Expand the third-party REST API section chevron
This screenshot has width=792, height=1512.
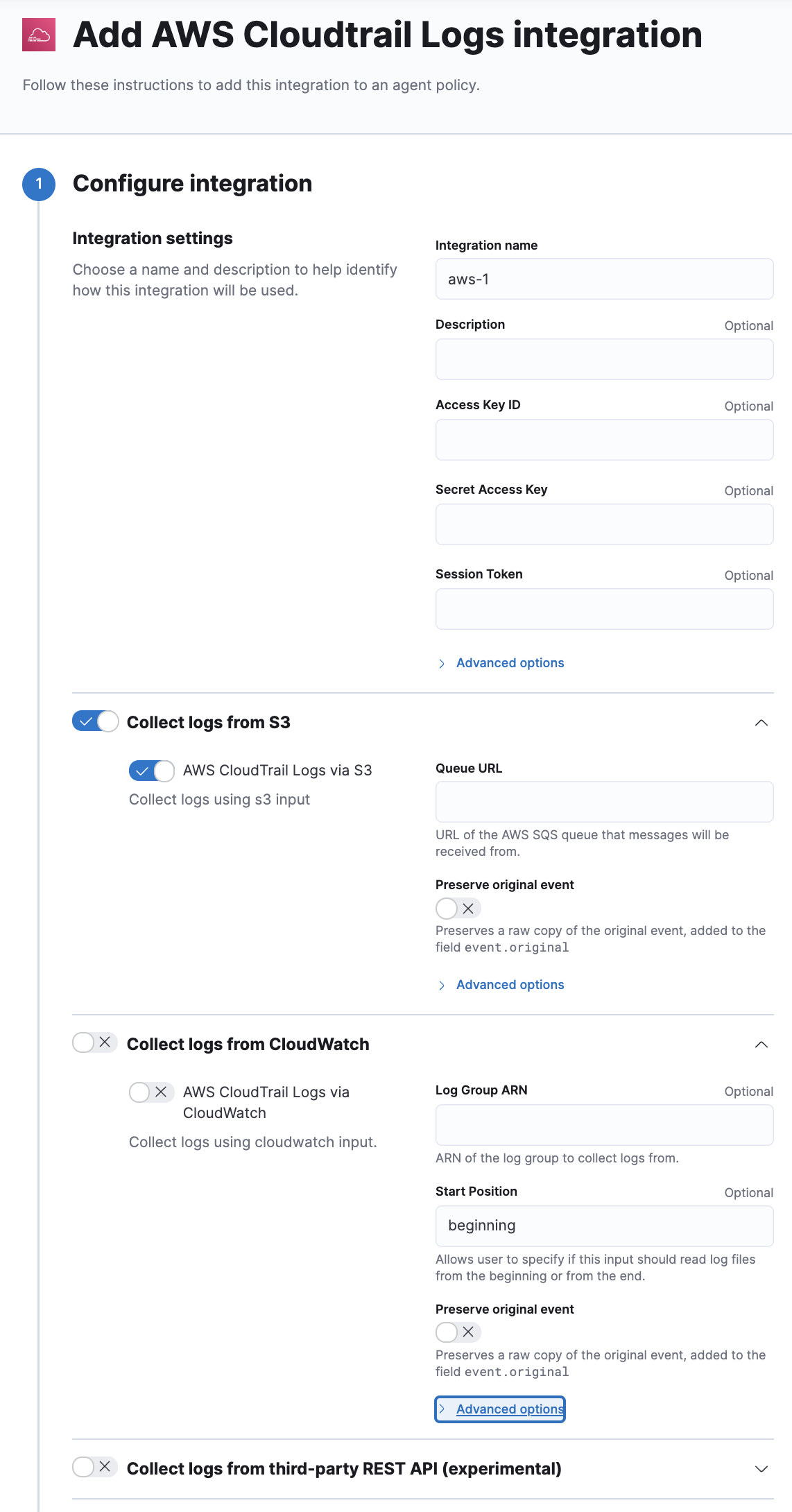[x=761, y=1469]
